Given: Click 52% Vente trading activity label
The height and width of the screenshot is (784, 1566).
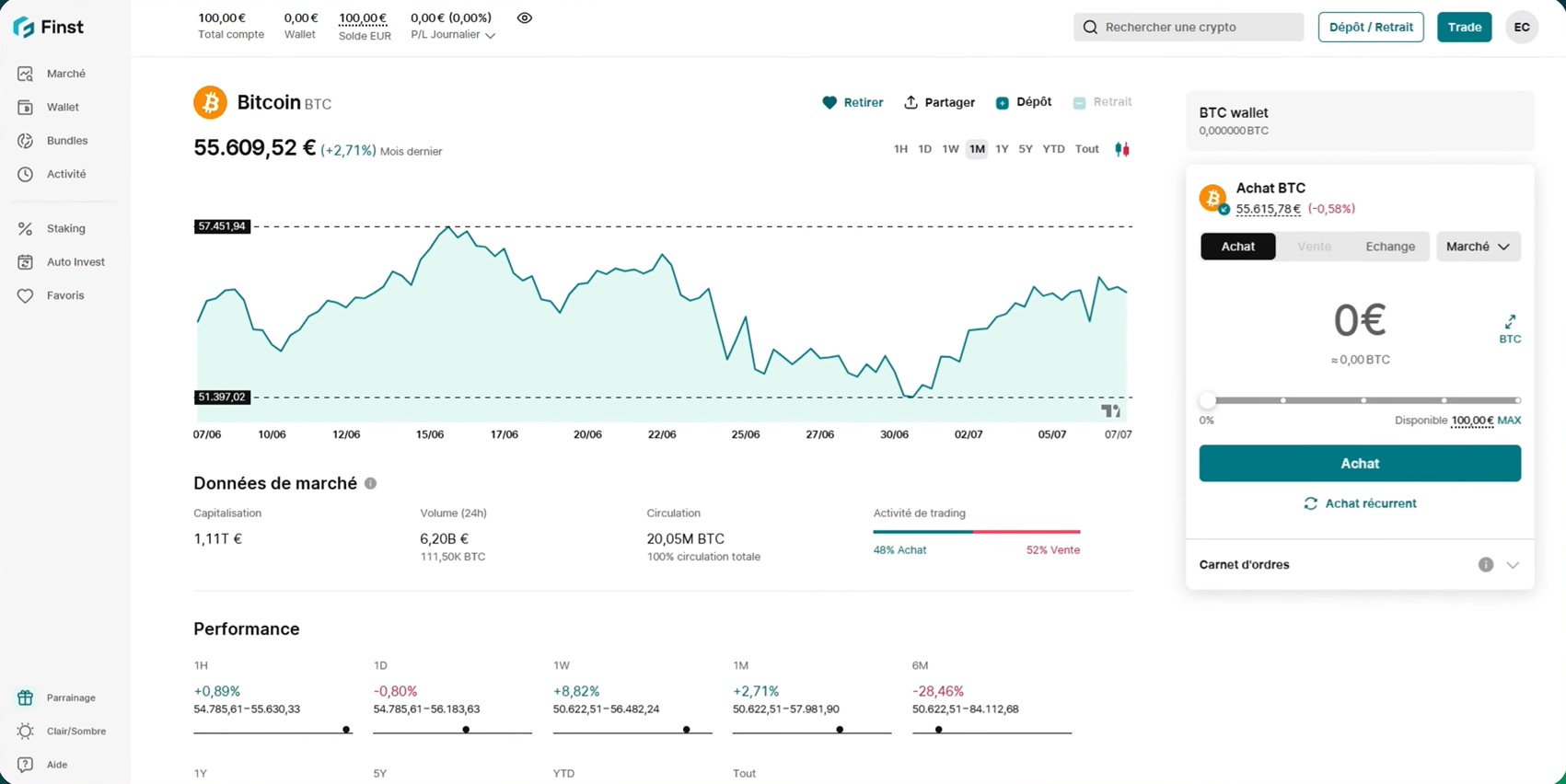Looking at the screenshot, I should tap(1053, 550).
